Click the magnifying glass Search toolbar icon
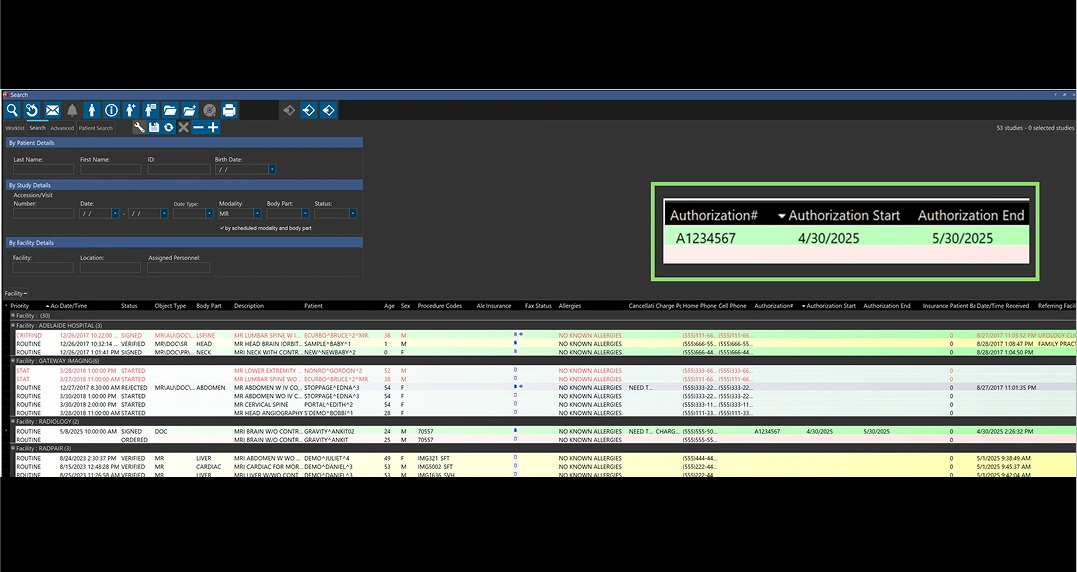 (12, 110)
